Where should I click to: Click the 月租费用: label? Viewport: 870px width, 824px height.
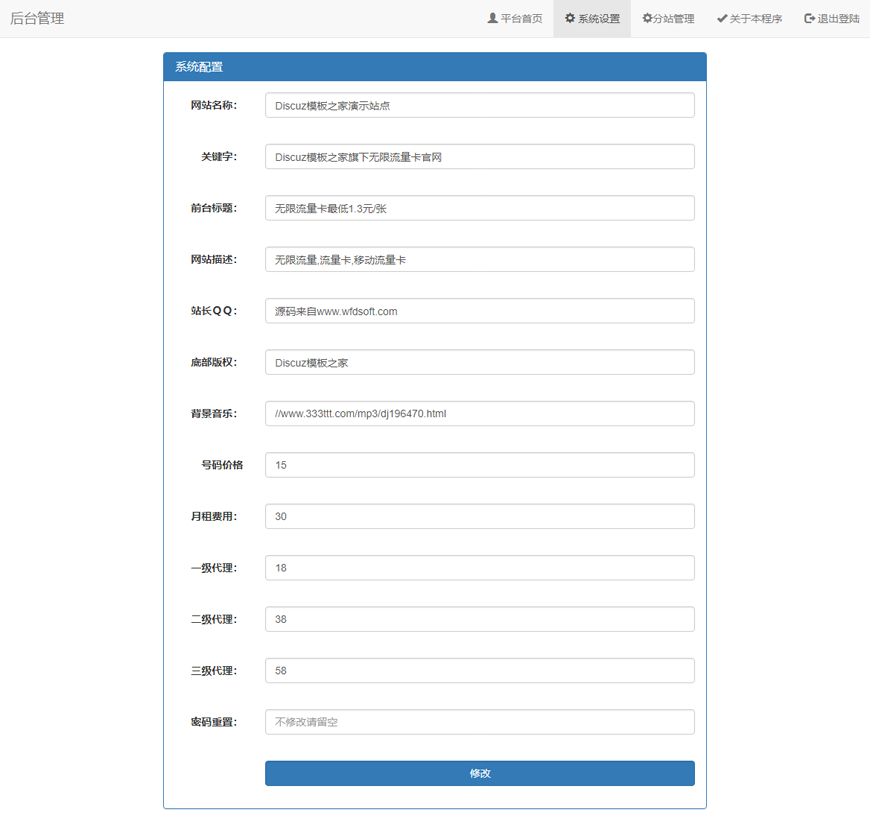pyautogui.click(x=214, y=517)
